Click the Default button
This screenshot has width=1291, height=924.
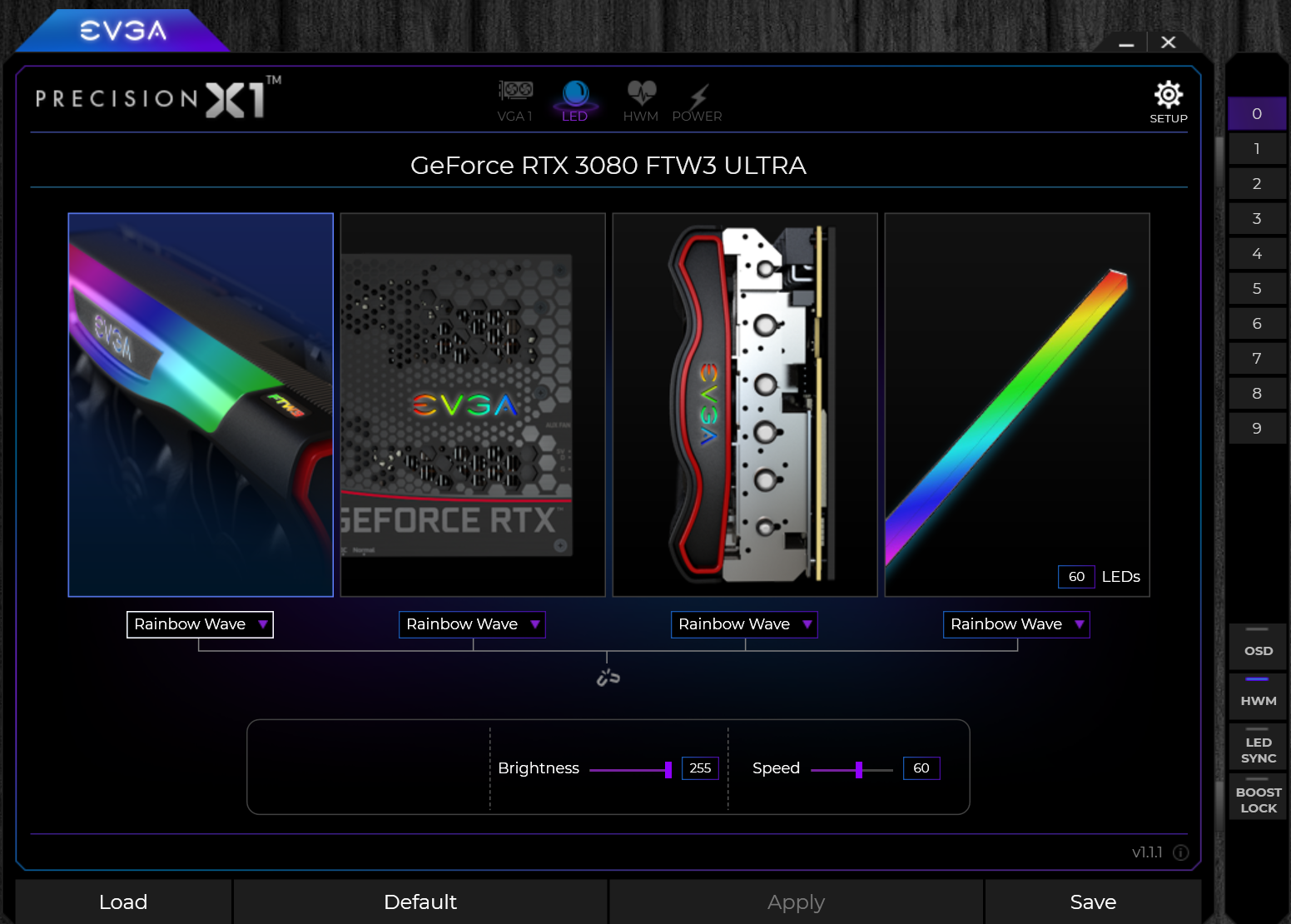pyautogui.click(x=420, y=902)
